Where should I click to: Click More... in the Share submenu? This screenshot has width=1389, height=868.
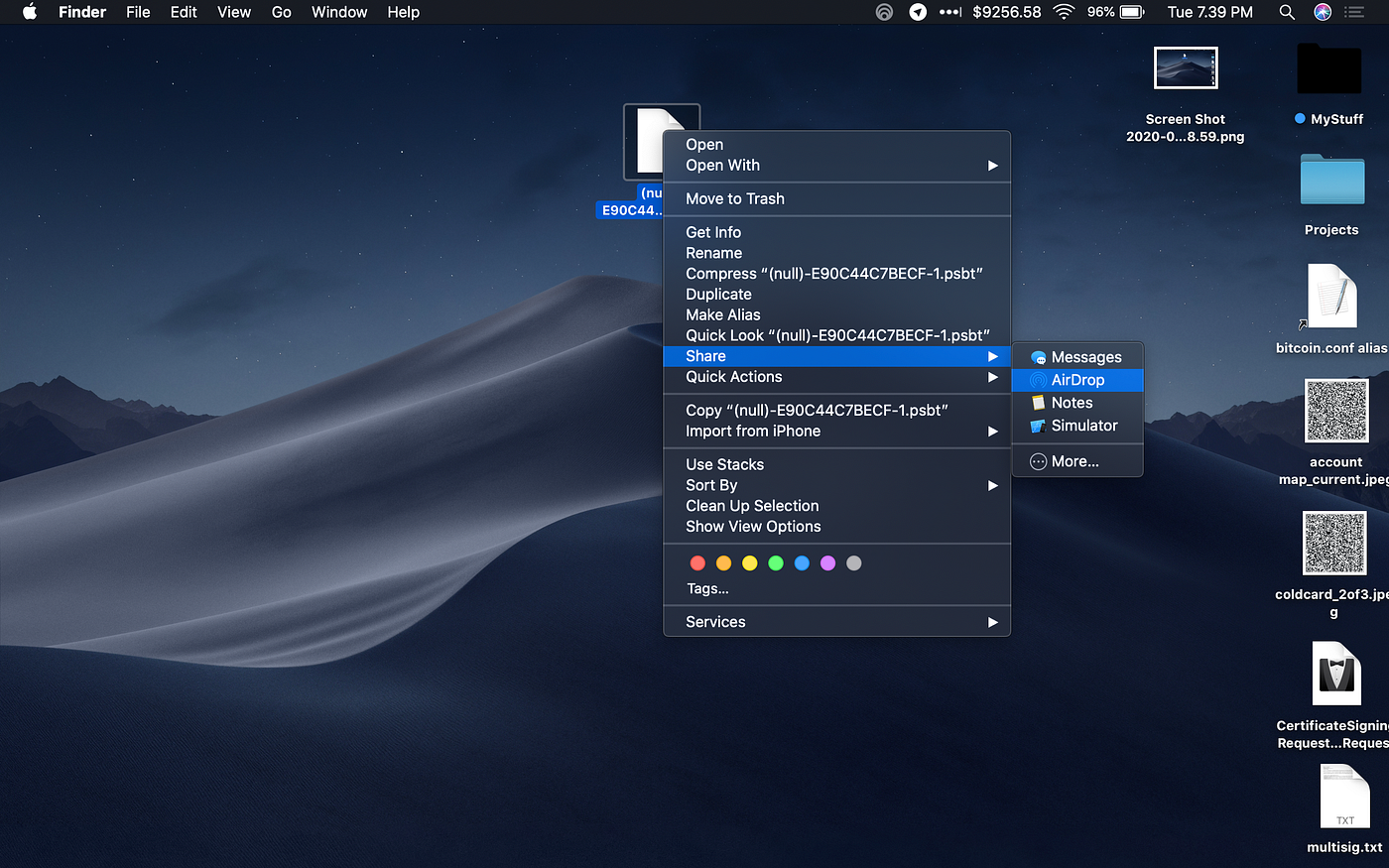tap(1077, 461)
